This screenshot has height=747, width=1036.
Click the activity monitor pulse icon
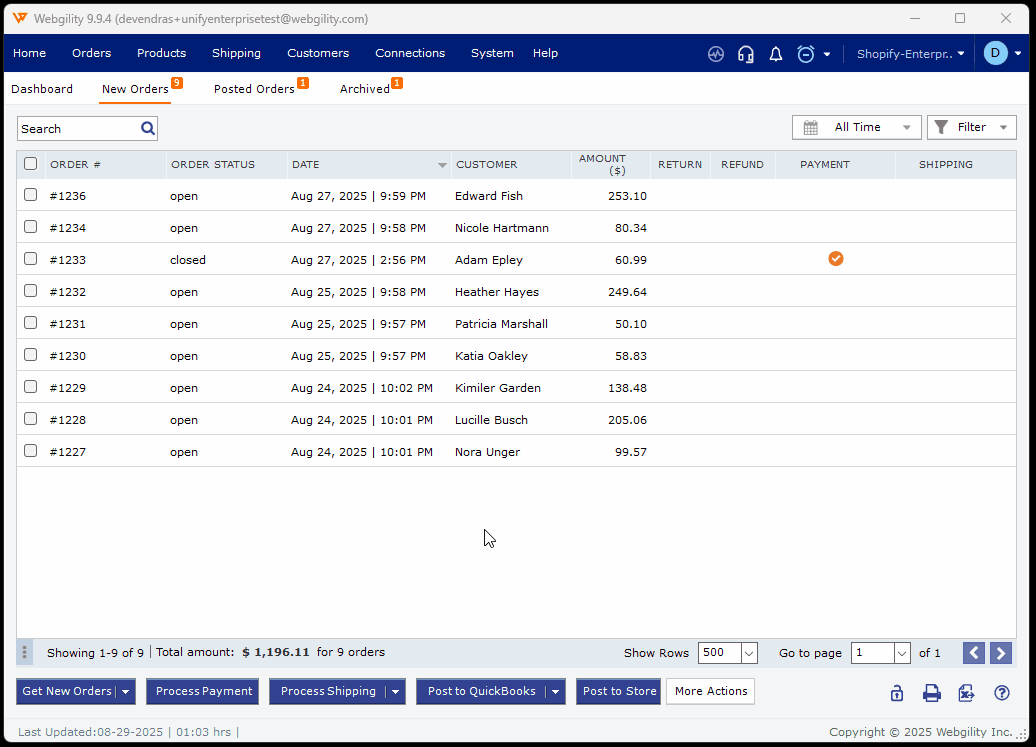[x=715, y=54]
